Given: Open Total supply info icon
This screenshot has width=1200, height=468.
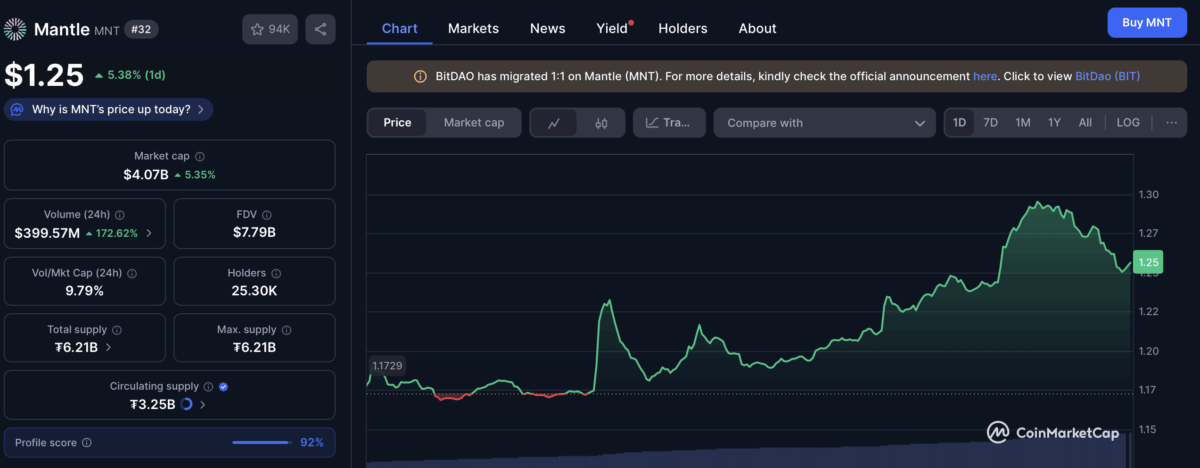Looking at the screenshot, I should tap(117, 330).
